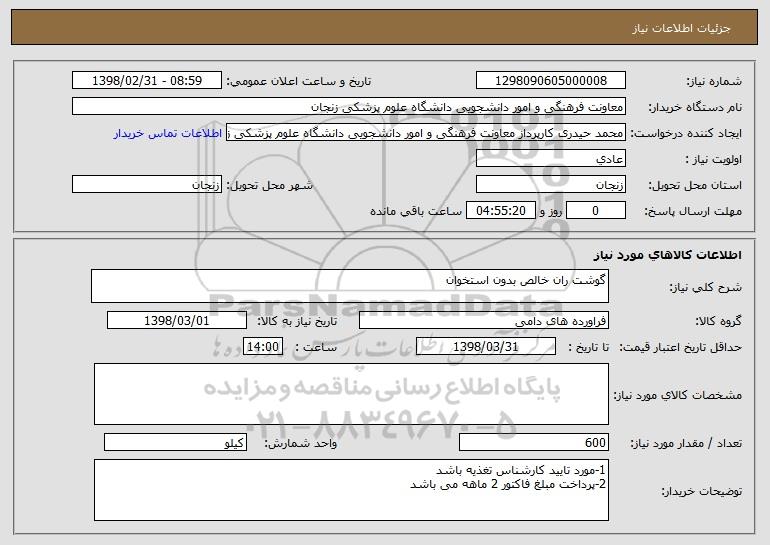The image size is (770, 545).
Task: Click the label تاریخ نیاز به کالا
Action: (x=297, y=321)
